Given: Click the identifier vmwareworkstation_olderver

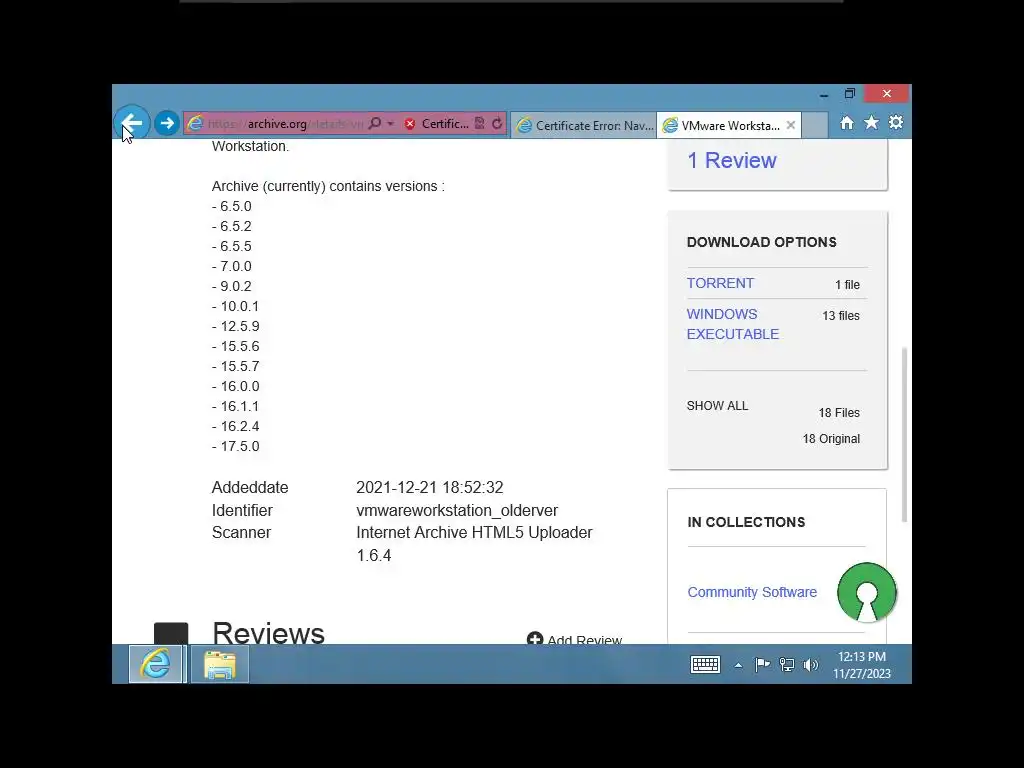Looking at the screenshot, I should click(x=457, y=510).
